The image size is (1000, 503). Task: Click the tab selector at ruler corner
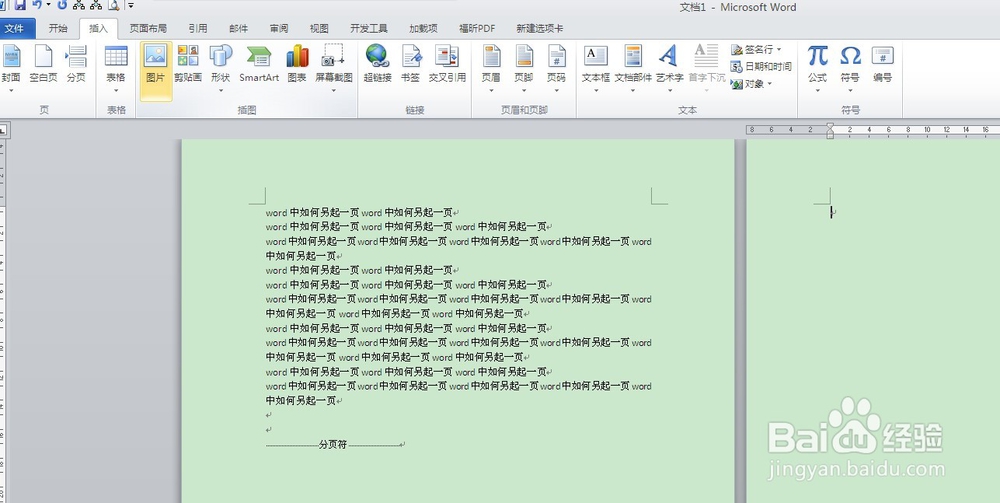pos(3,129)
